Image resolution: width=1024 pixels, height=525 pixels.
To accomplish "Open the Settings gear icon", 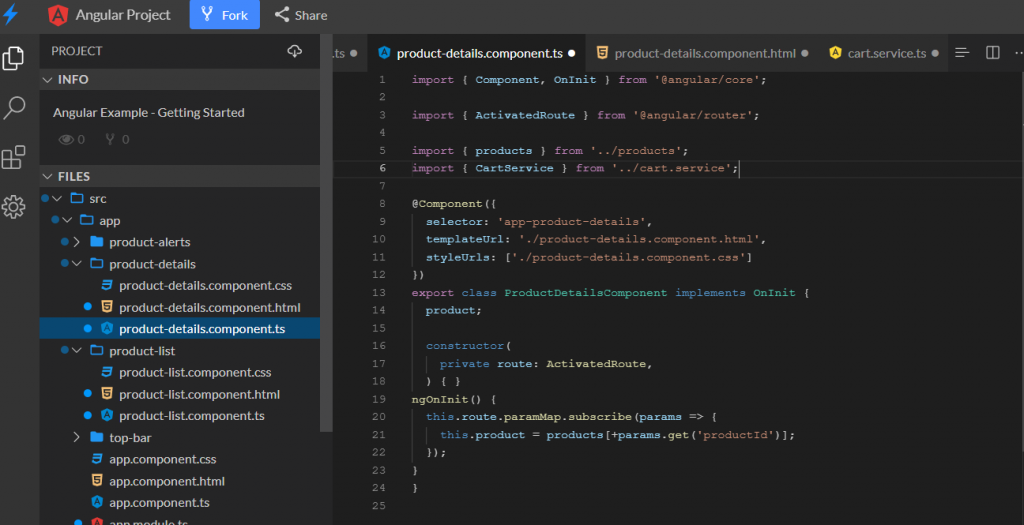I will click(14, 207).
